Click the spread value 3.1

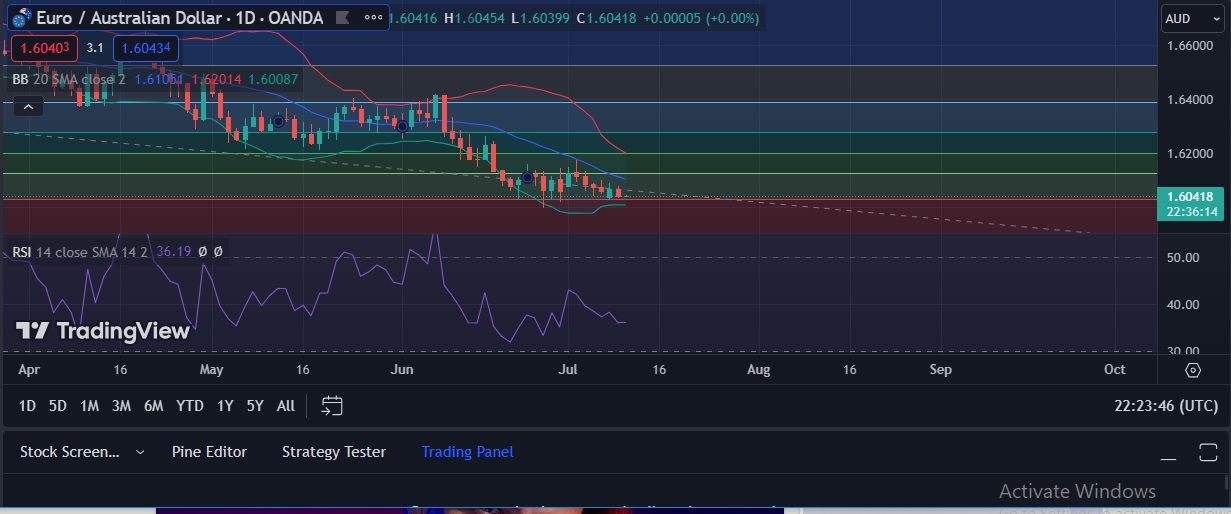[96, 47]
